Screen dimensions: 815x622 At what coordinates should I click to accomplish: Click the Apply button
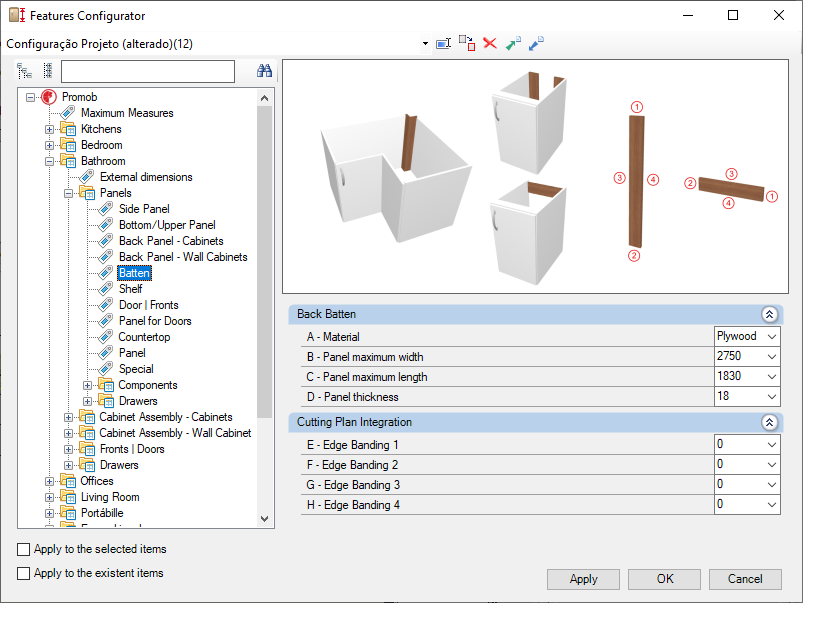pos(583,579)
